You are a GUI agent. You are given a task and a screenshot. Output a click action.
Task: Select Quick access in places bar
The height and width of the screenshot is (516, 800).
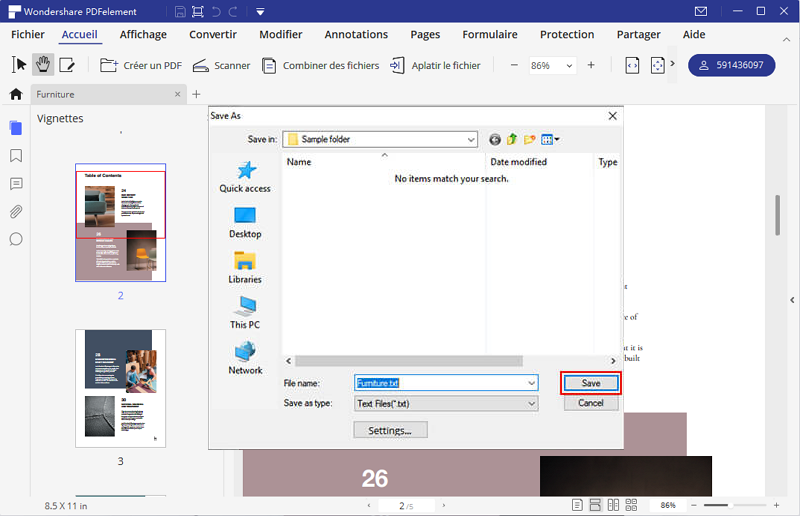pos(245,177)
